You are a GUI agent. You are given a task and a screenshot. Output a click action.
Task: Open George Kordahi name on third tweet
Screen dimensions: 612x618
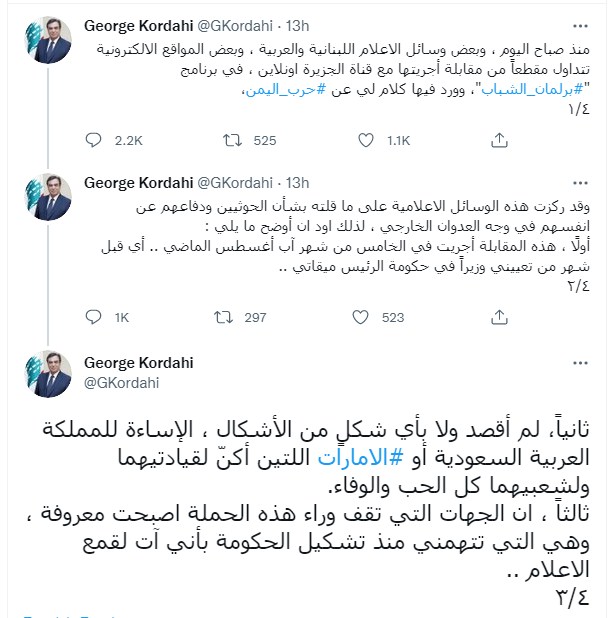click(139, 362)
